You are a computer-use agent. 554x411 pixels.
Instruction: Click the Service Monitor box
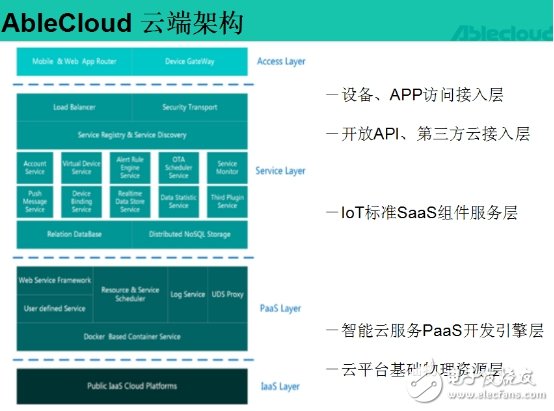click(x=227, y=168)
